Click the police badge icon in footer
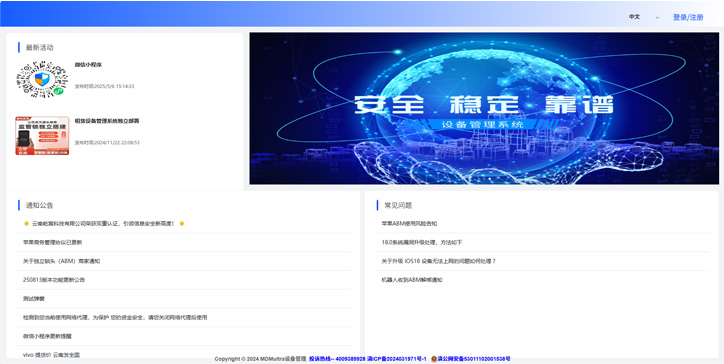Image resolution: width=724 pixels, height=364 pixels. tap(434, 359)
